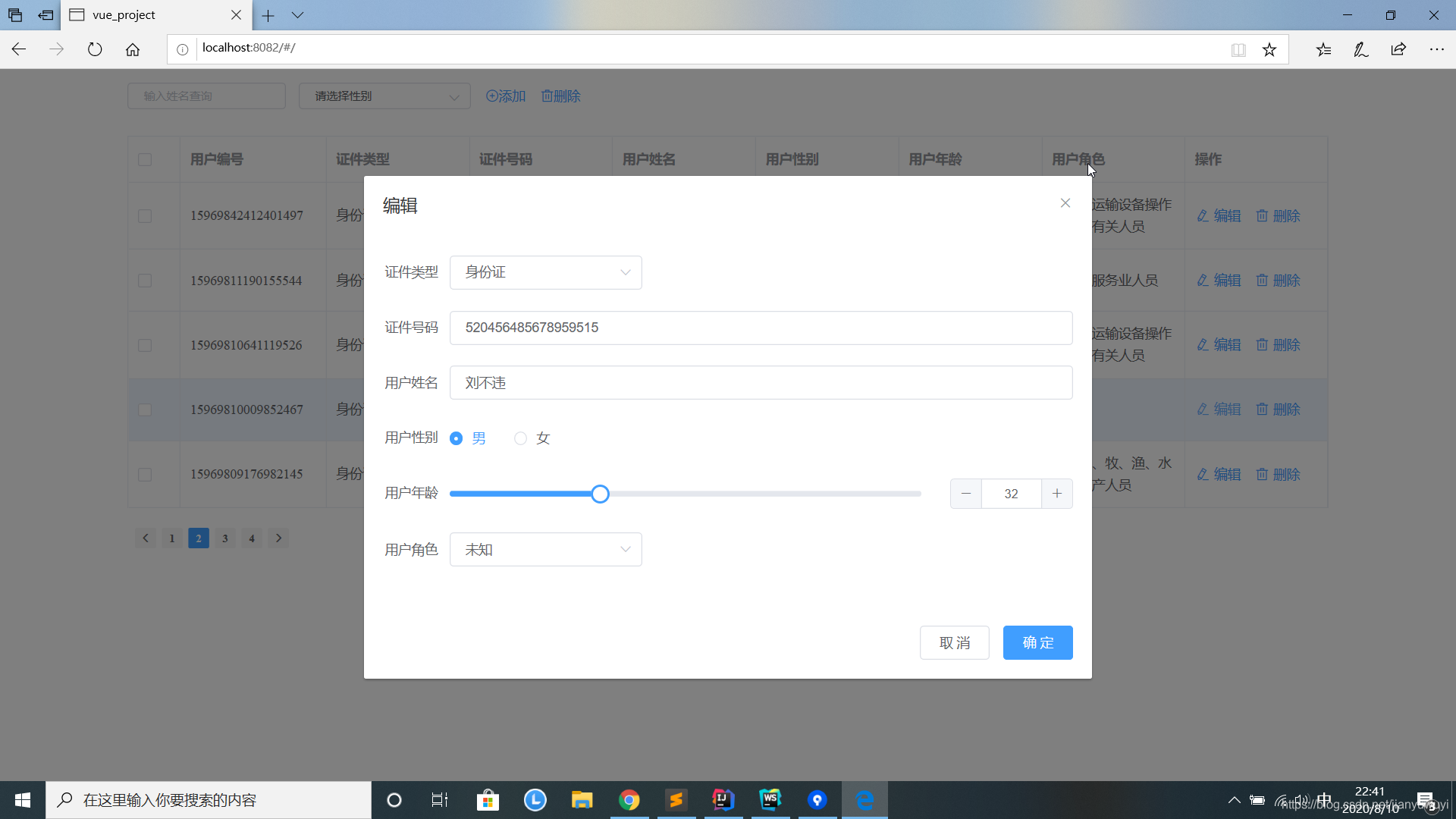
Task: Click 删除 in the 15969810641119526 row
Action: click(x=1278, y=345)
